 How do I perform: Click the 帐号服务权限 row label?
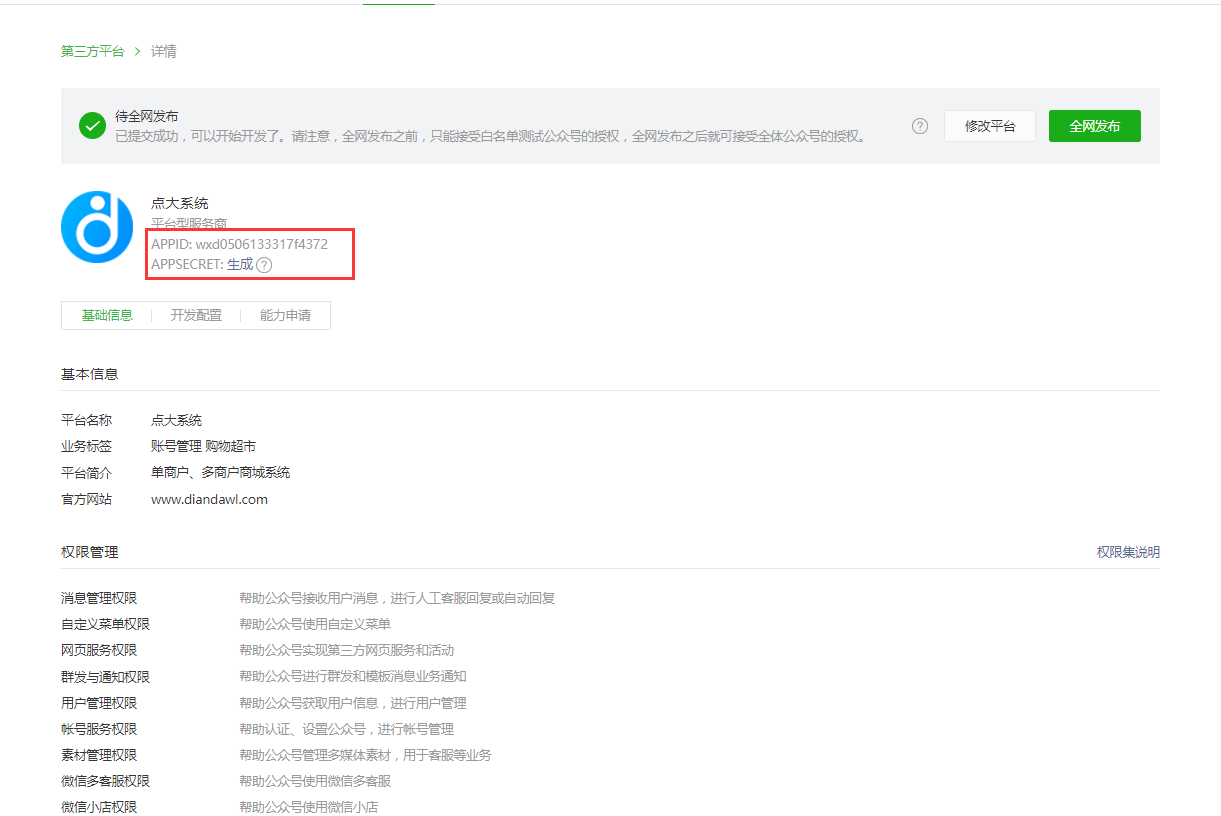(x=99, y=729)
